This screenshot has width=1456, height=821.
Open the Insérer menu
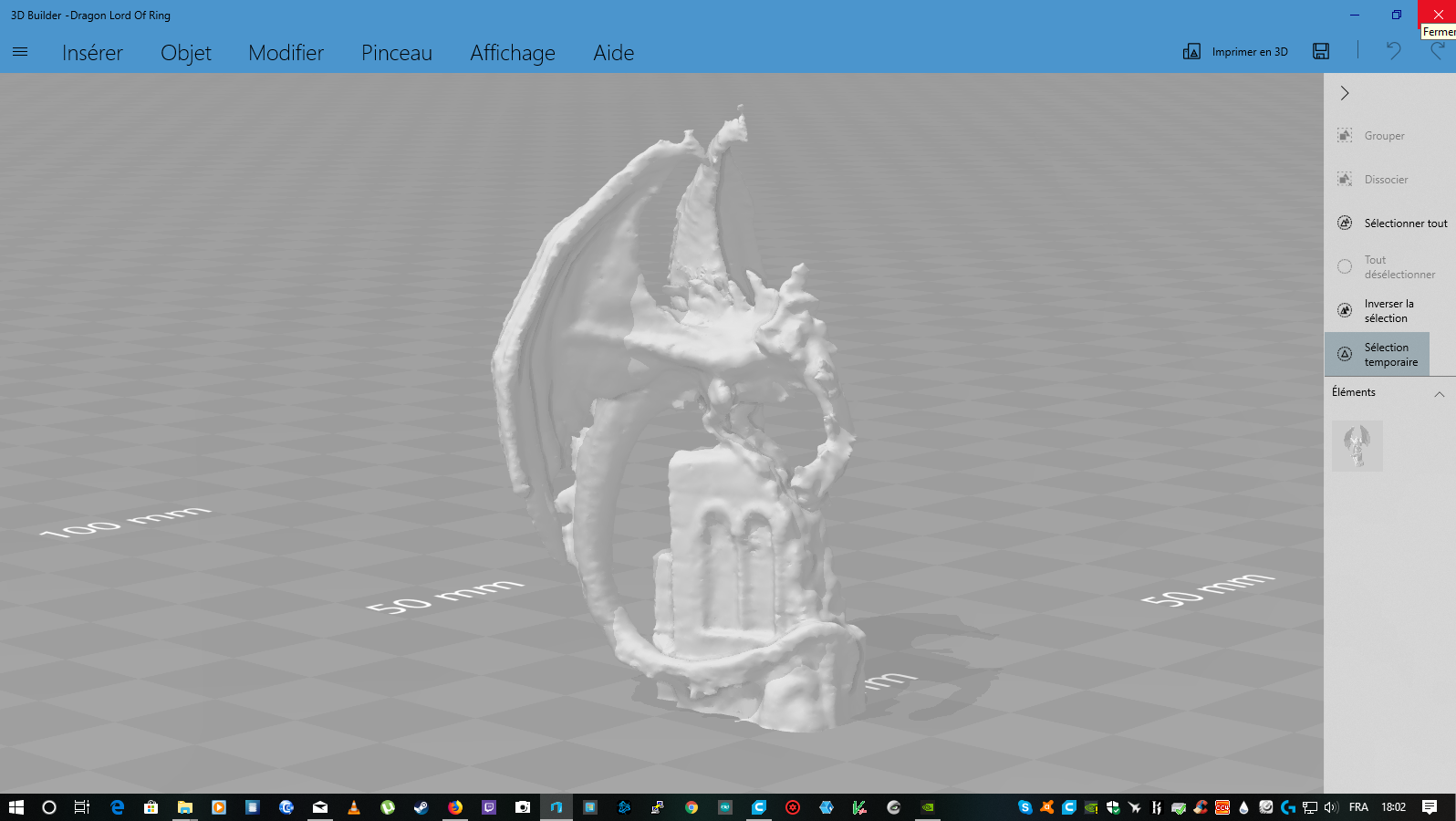pyautogui.click(x=92, y=53)
